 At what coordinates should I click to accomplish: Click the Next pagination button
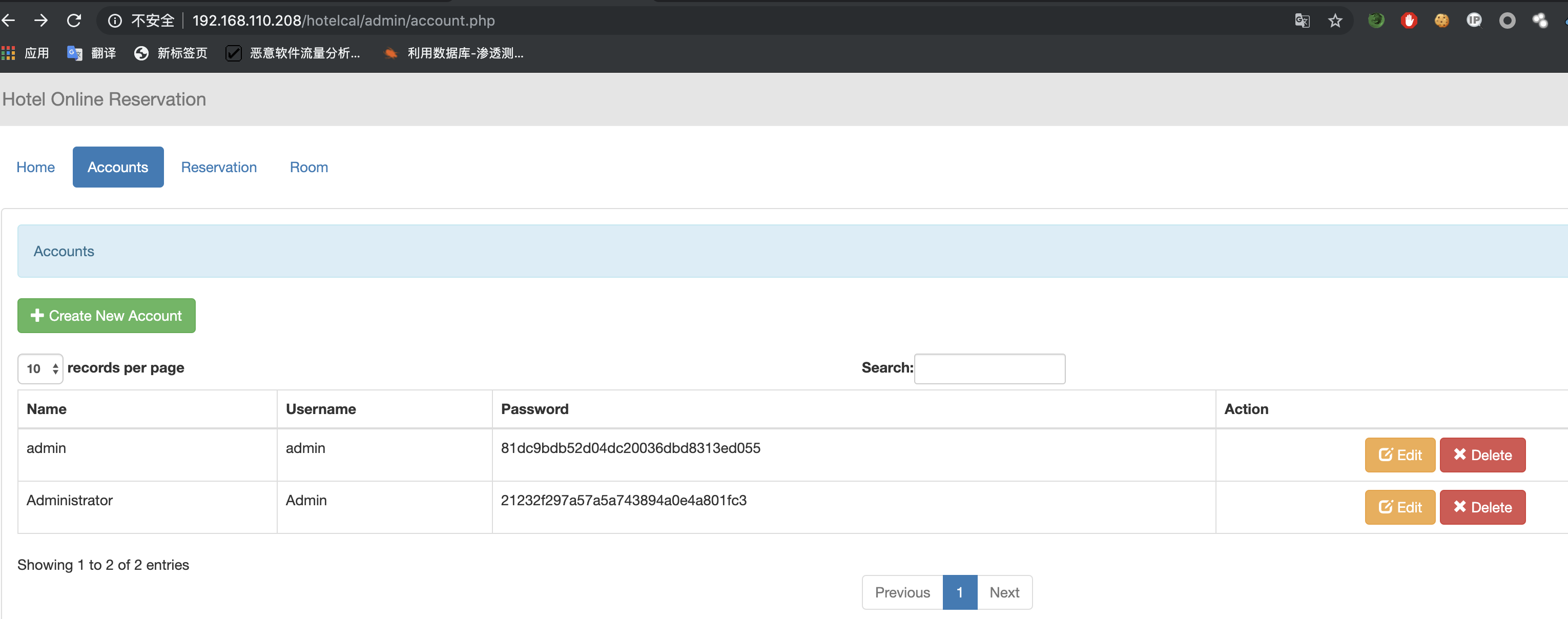click(1004, 592)
